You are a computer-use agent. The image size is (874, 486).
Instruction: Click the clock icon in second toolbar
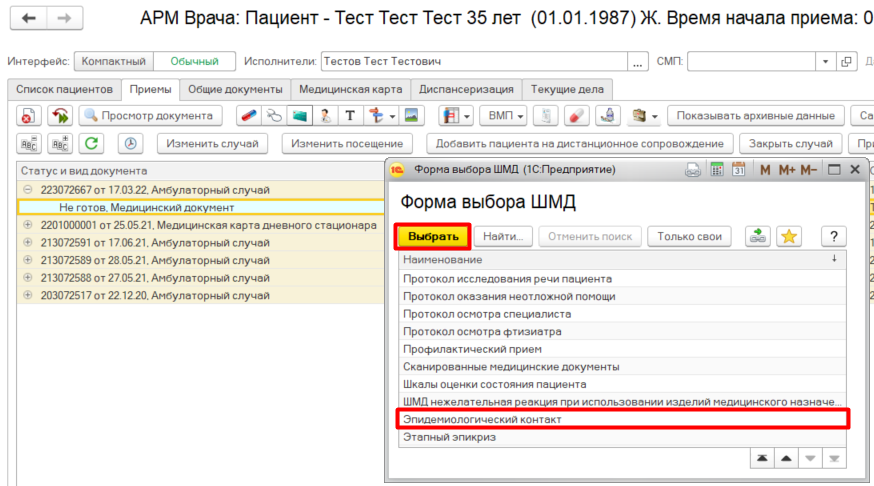point(131,143)
